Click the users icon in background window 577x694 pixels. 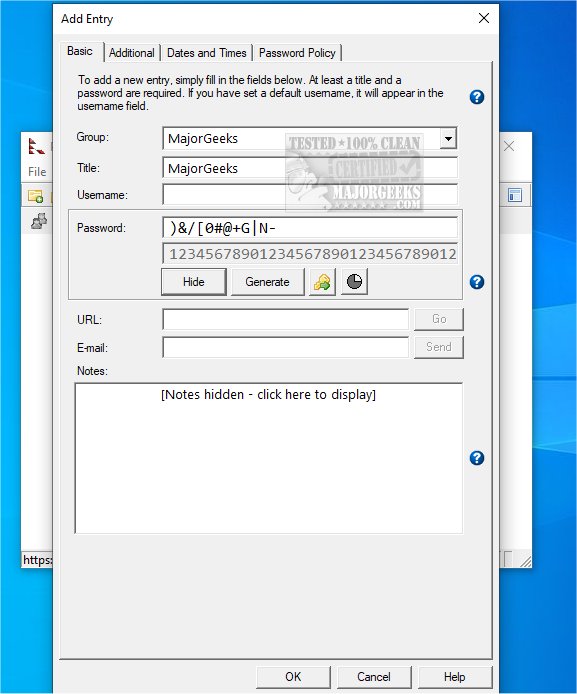(39, 221)
